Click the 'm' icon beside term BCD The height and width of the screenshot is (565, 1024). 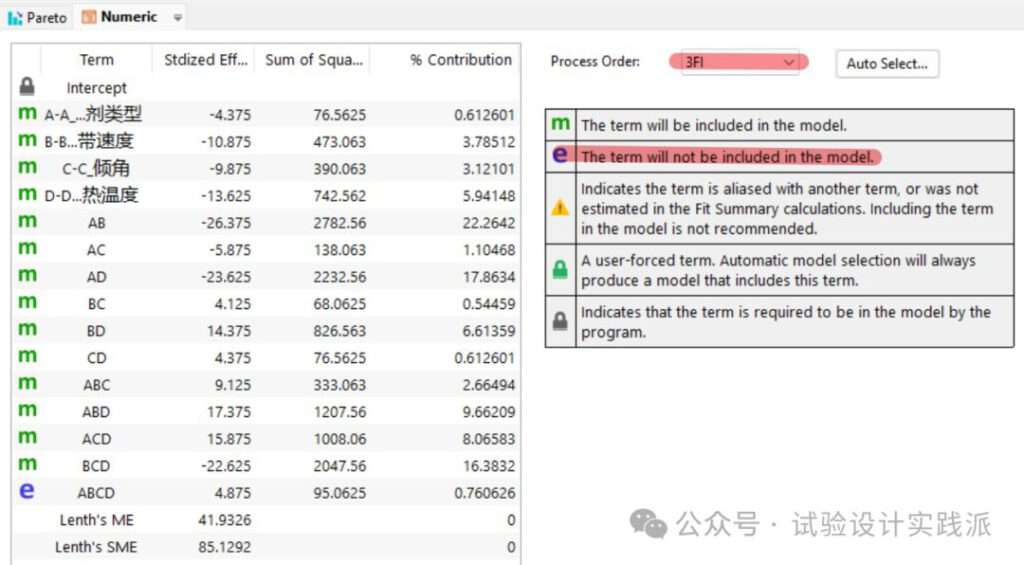click(x=27, y=464)
